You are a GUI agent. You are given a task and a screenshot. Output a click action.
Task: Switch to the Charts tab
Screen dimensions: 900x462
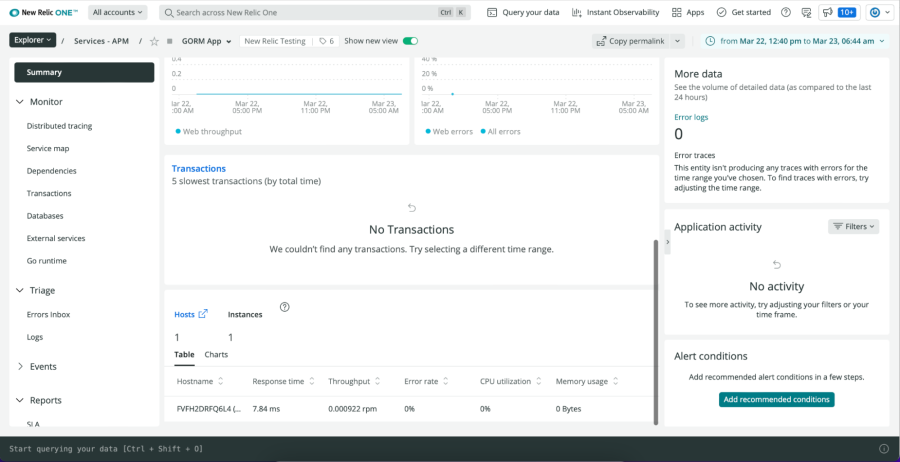click(x=216, y=355)
